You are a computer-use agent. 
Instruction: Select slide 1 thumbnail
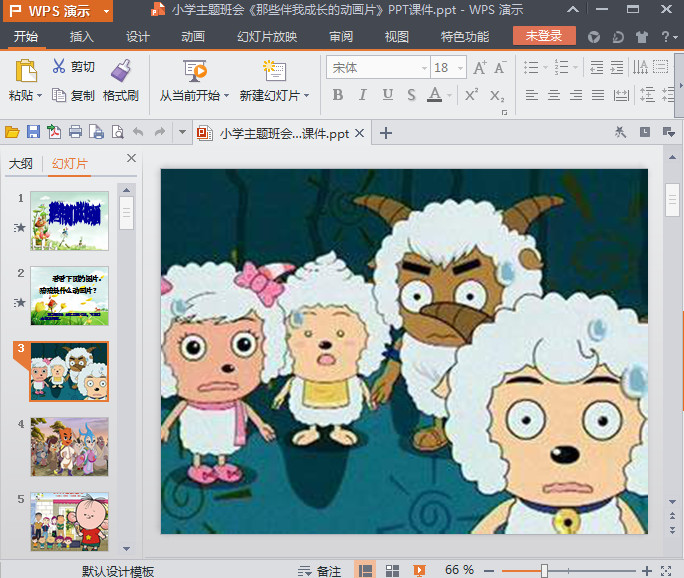click(69, 221)
